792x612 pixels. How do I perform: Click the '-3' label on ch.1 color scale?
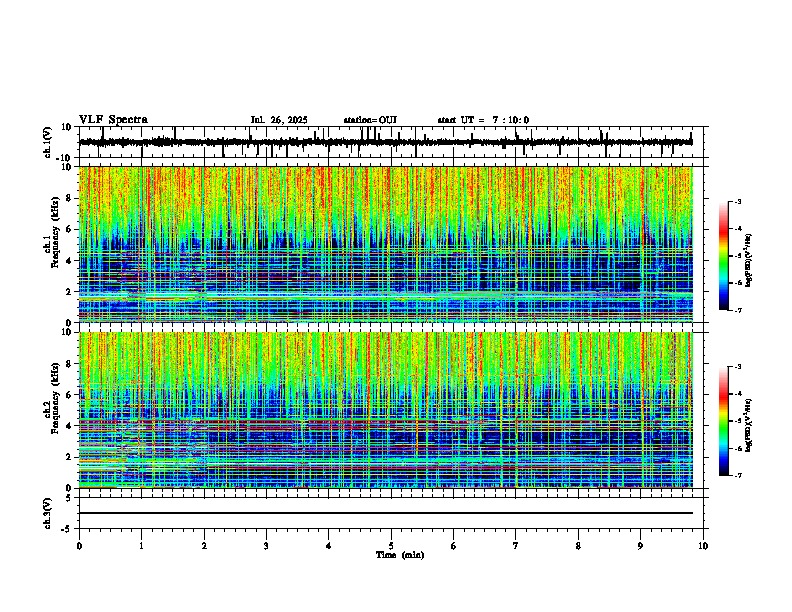[737, 202]
